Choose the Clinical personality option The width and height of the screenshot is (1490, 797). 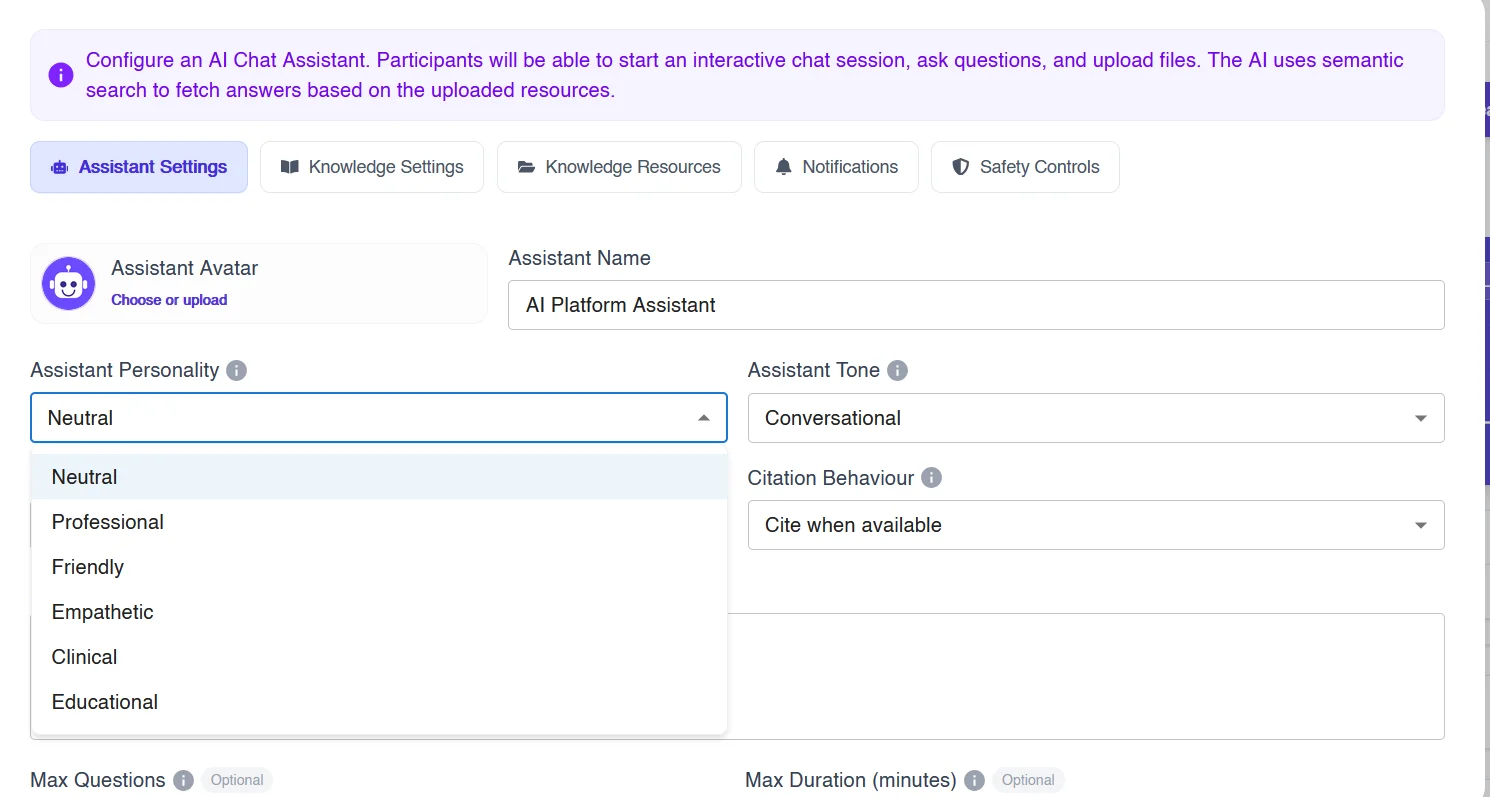(379, 657)
